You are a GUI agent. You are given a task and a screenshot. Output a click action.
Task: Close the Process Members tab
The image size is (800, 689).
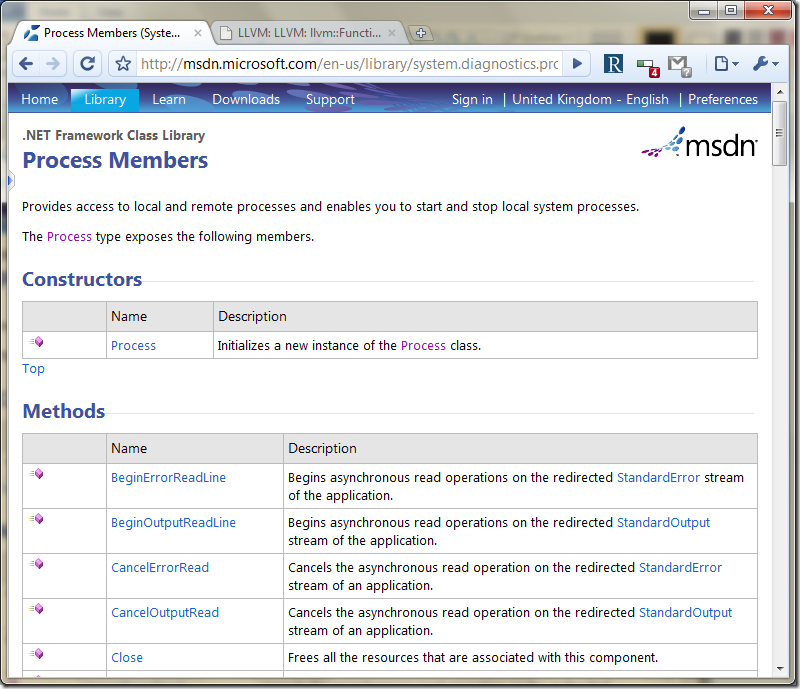click(x=198, y=33)
